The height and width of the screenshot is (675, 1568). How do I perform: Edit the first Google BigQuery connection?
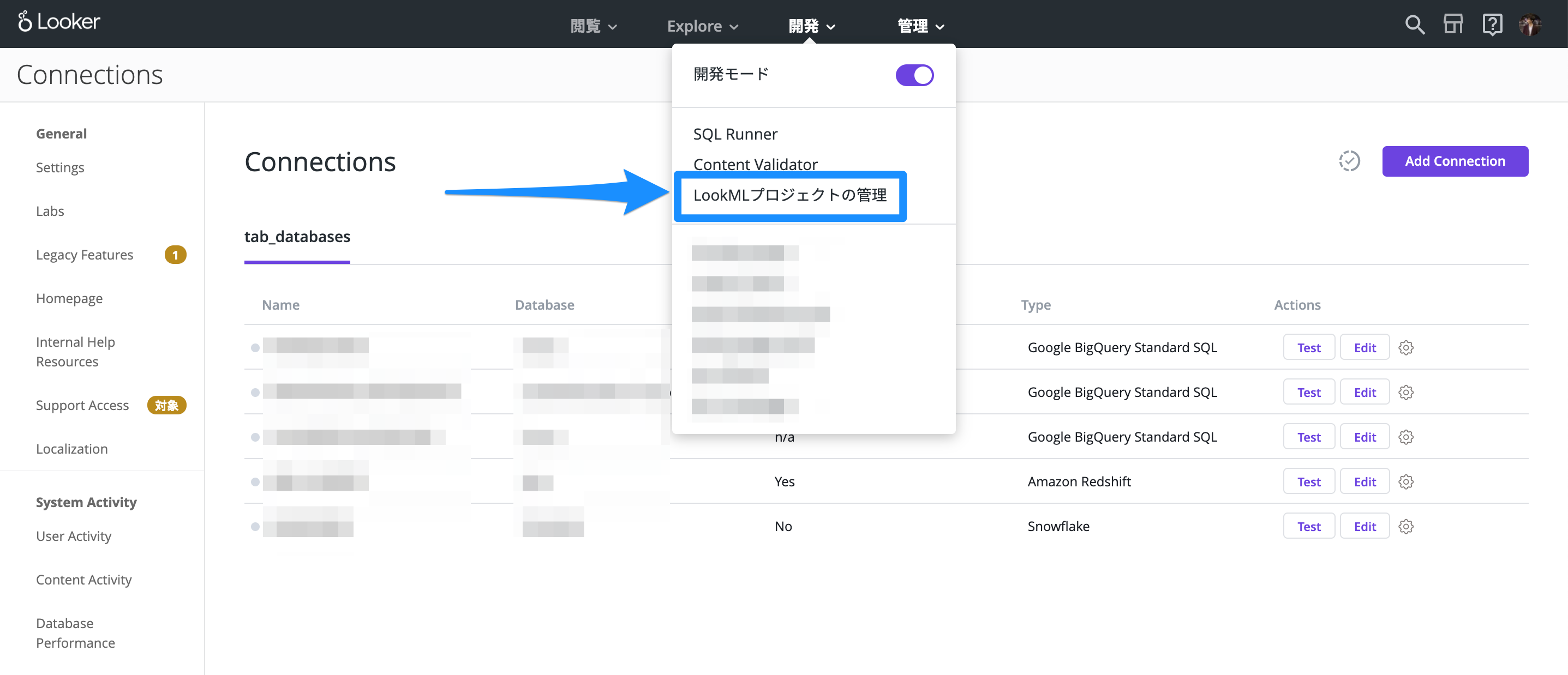pos(1364,348)
